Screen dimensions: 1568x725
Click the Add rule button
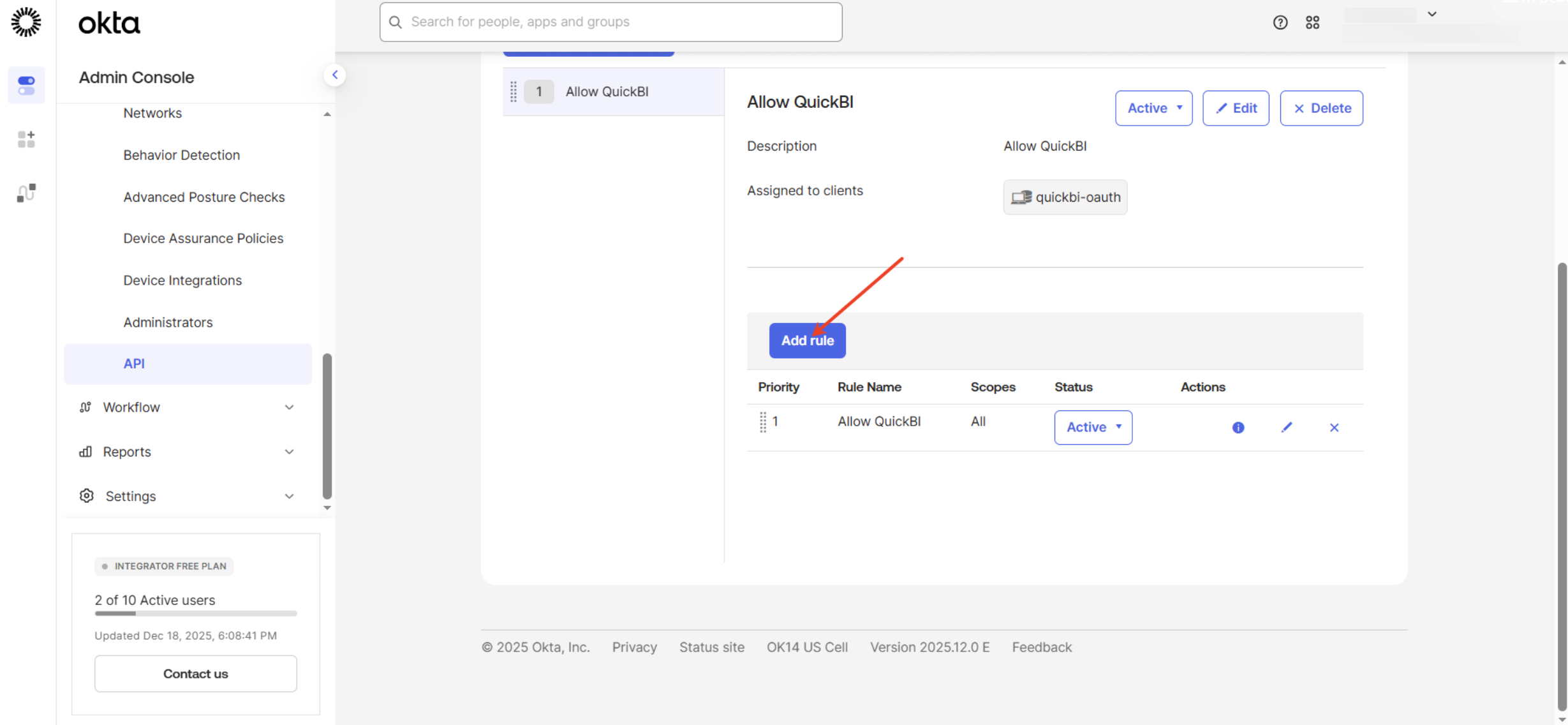click(807, 340)
